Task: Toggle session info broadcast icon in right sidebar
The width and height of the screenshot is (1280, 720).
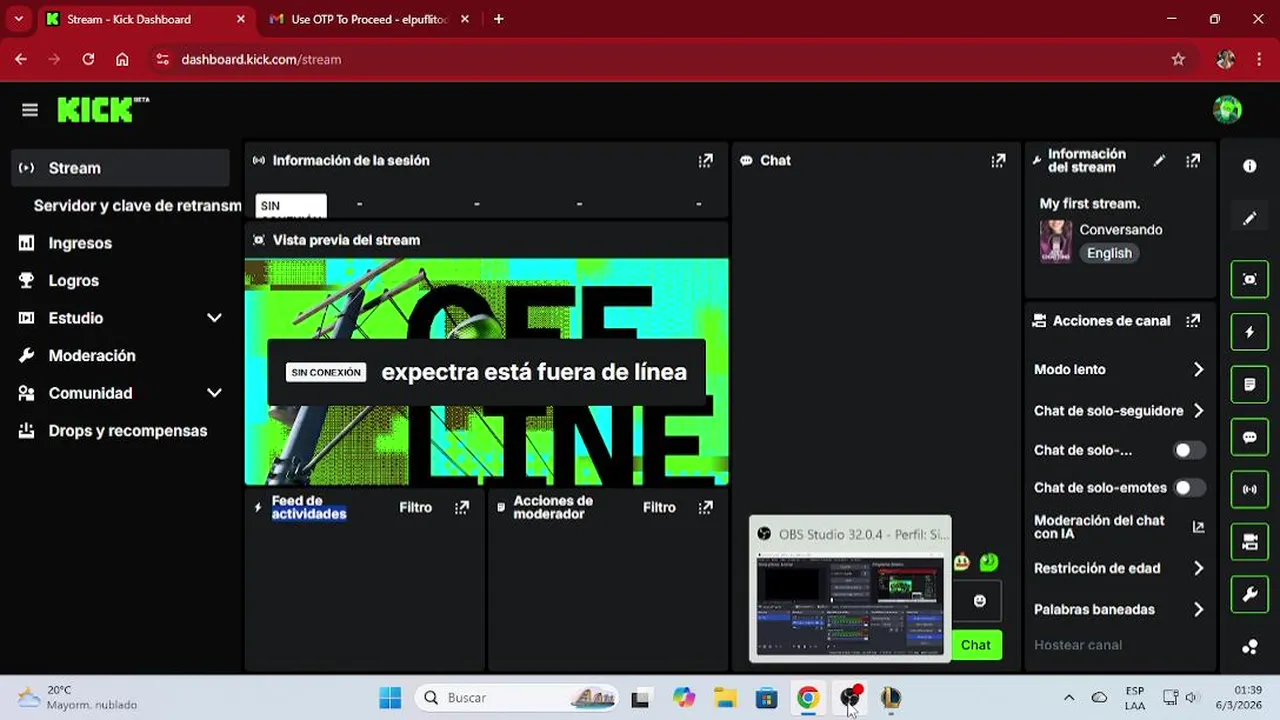Action: [x=1249, y=489]
